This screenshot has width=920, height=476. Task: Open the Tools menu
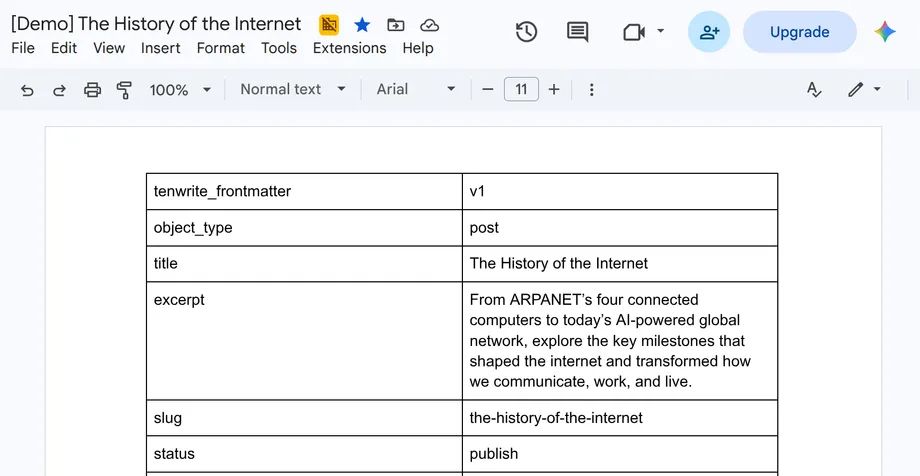click(x=279, y=48)
